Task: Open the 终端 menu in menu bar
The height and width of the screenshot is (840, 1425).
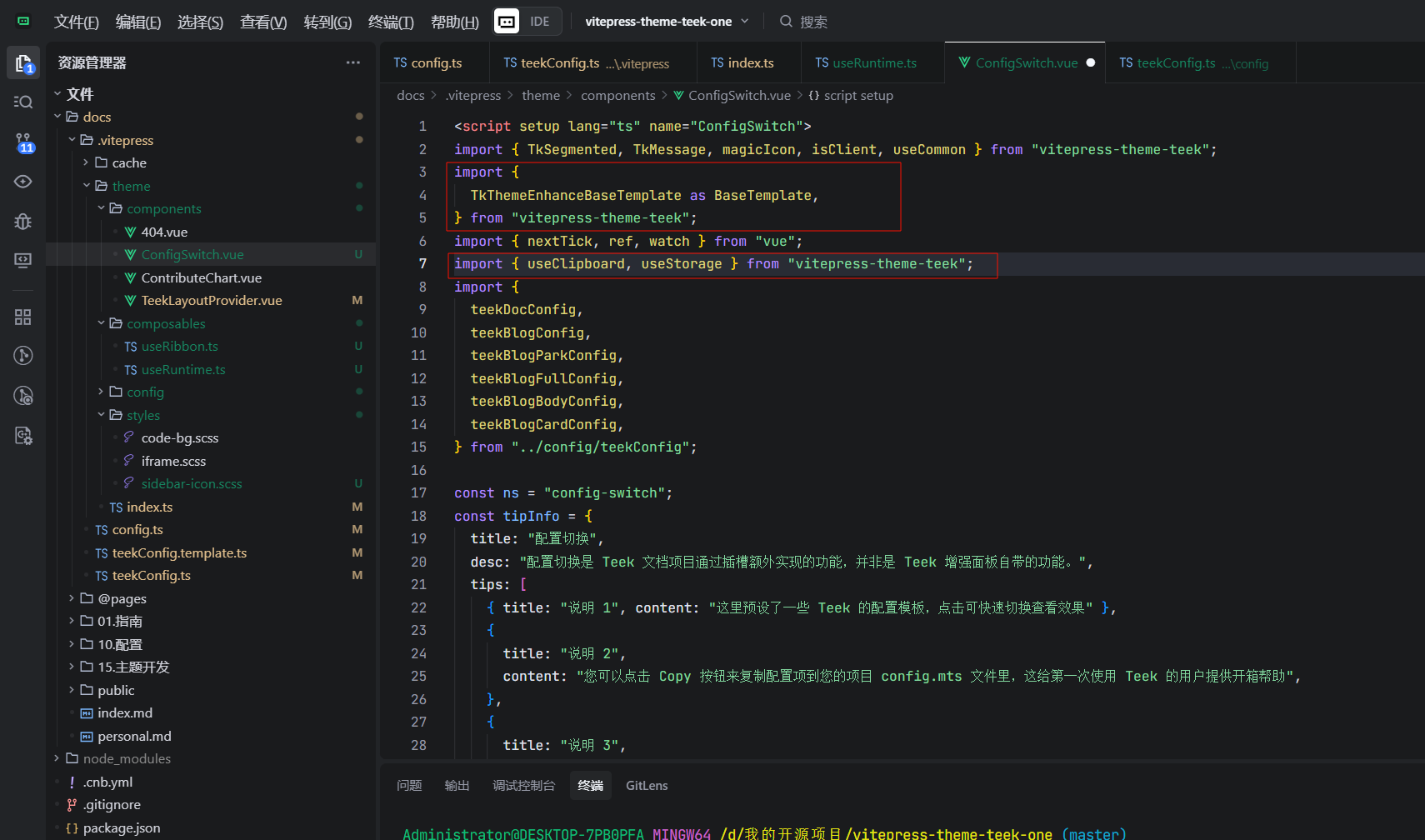Action: click(x=391, y=22)
